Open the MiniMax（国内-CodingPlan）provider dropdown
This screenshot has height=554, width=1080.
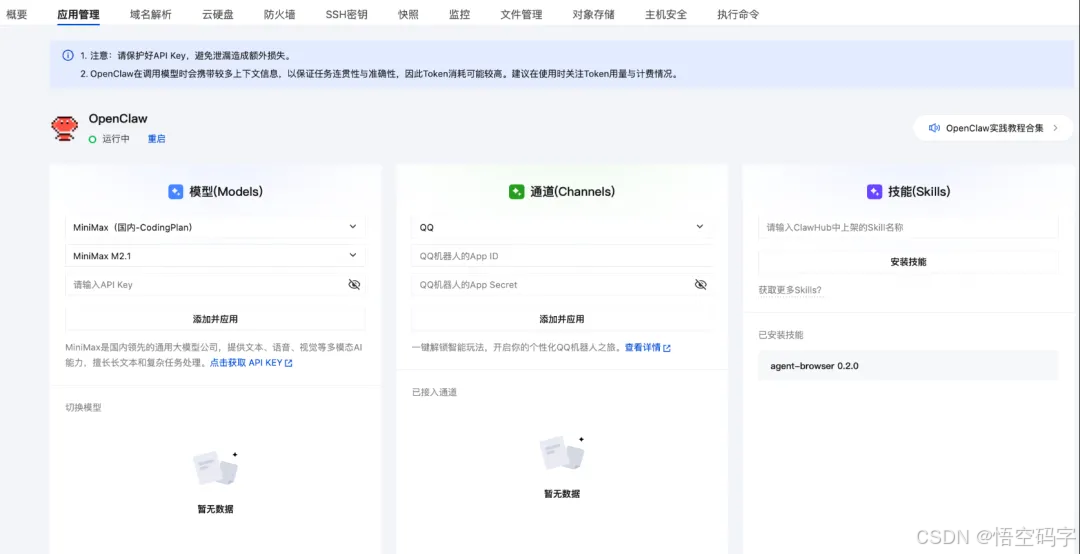pyautogui.click(x=216, y=227)
